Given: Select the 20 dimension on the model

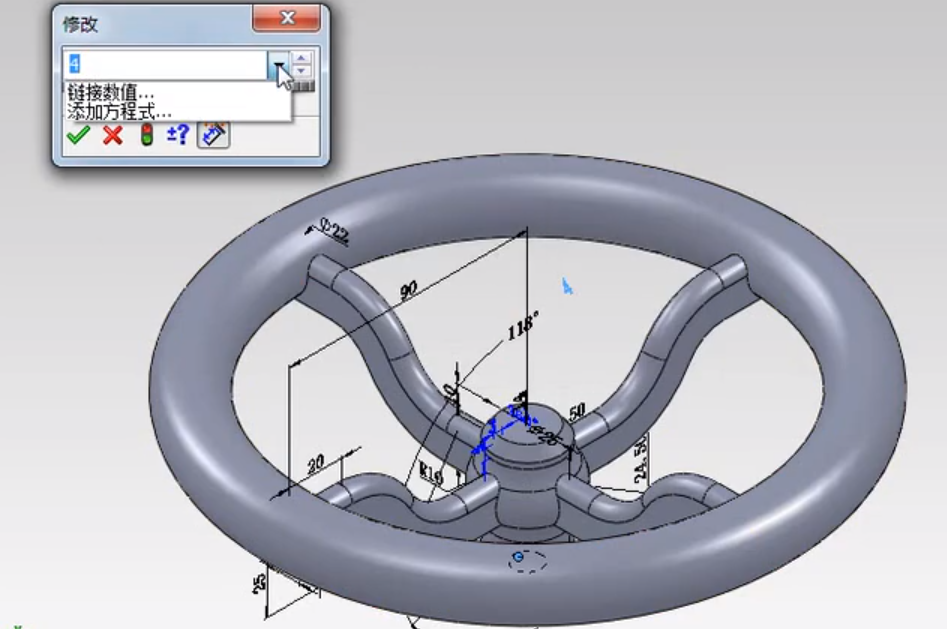Looking at the screenshot, I should [x=315, y=464].
